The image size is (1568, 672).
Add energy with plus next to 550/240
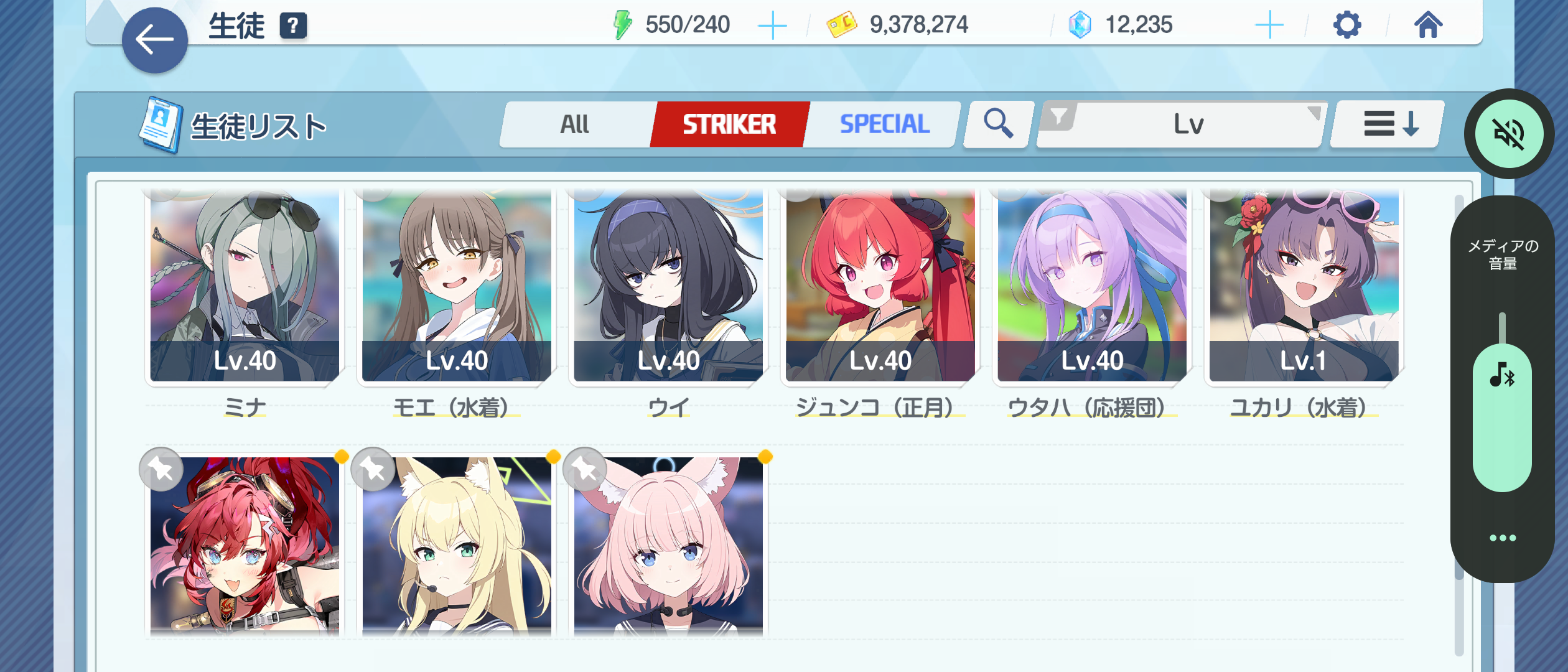point(772,26)
